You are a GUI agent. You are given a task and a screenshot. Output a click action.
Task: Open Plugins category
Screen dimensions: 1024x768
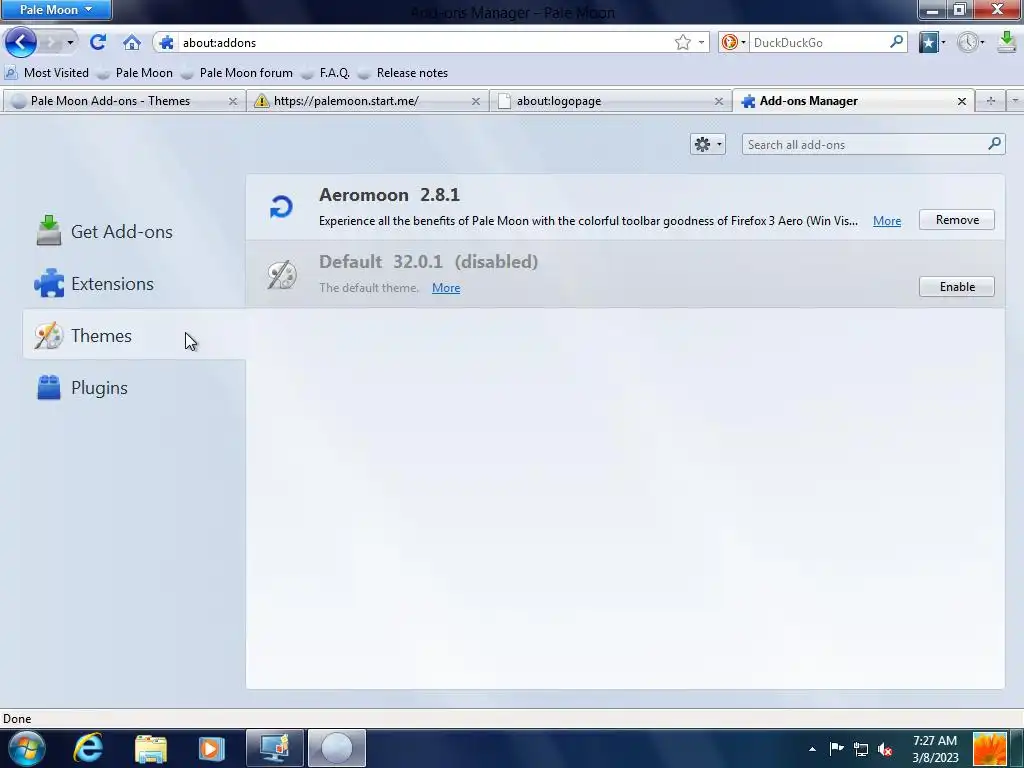[x=134, y=388]
